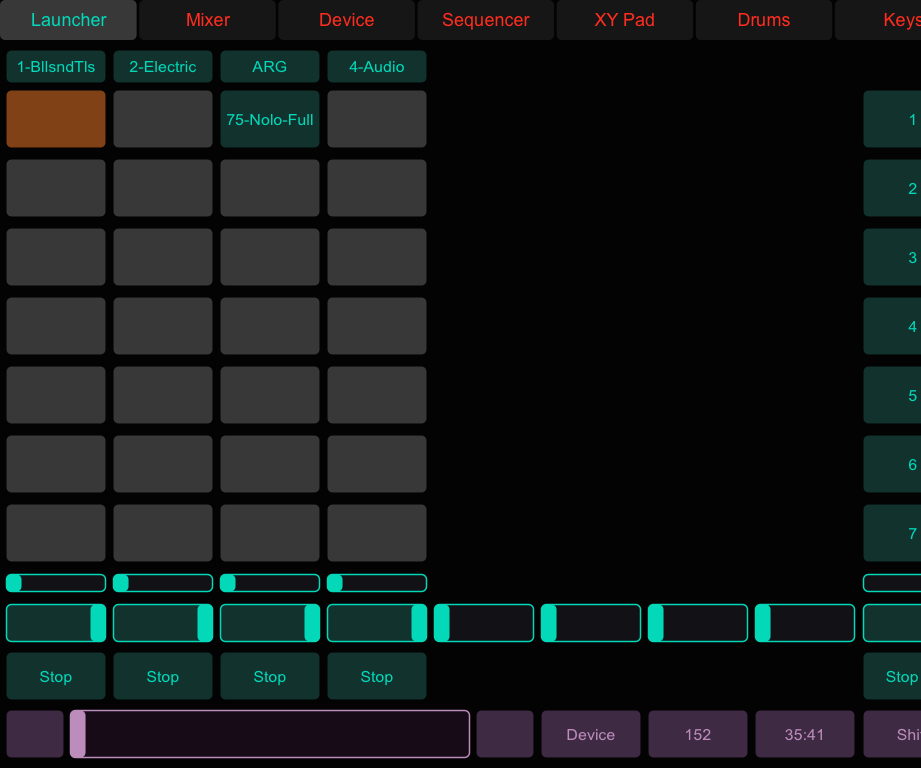Toggle the Shift button in the bottom bar
Viewport: 921px width, 768px height.
tap(897, 733)
